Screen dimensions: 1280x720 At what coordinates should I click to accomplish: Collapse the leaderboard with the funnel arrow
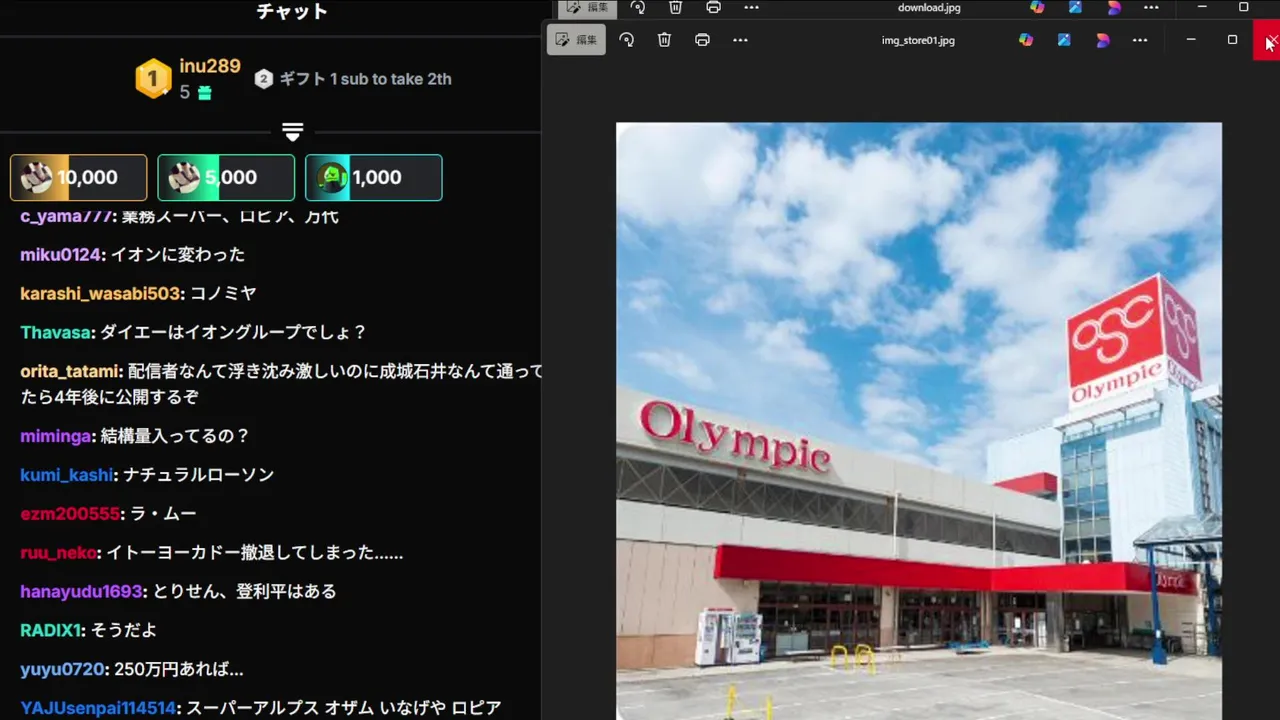pos(292,132)
